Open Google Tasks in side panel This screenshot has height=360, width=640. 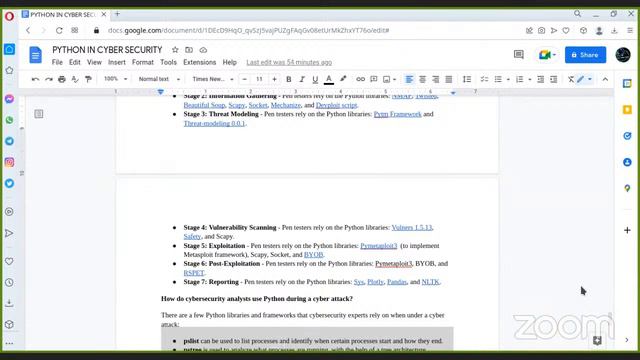(x=627, y=136)
